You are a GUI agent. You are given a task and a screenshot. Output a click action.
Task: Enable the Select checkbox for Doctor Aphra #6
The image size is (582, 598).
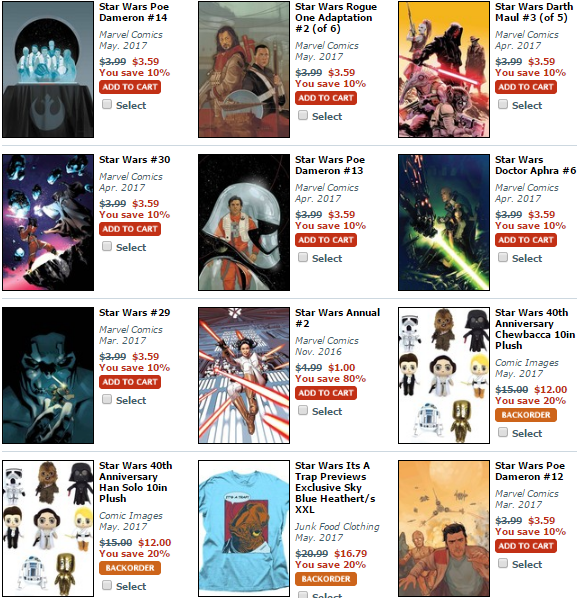pos(503,257)
